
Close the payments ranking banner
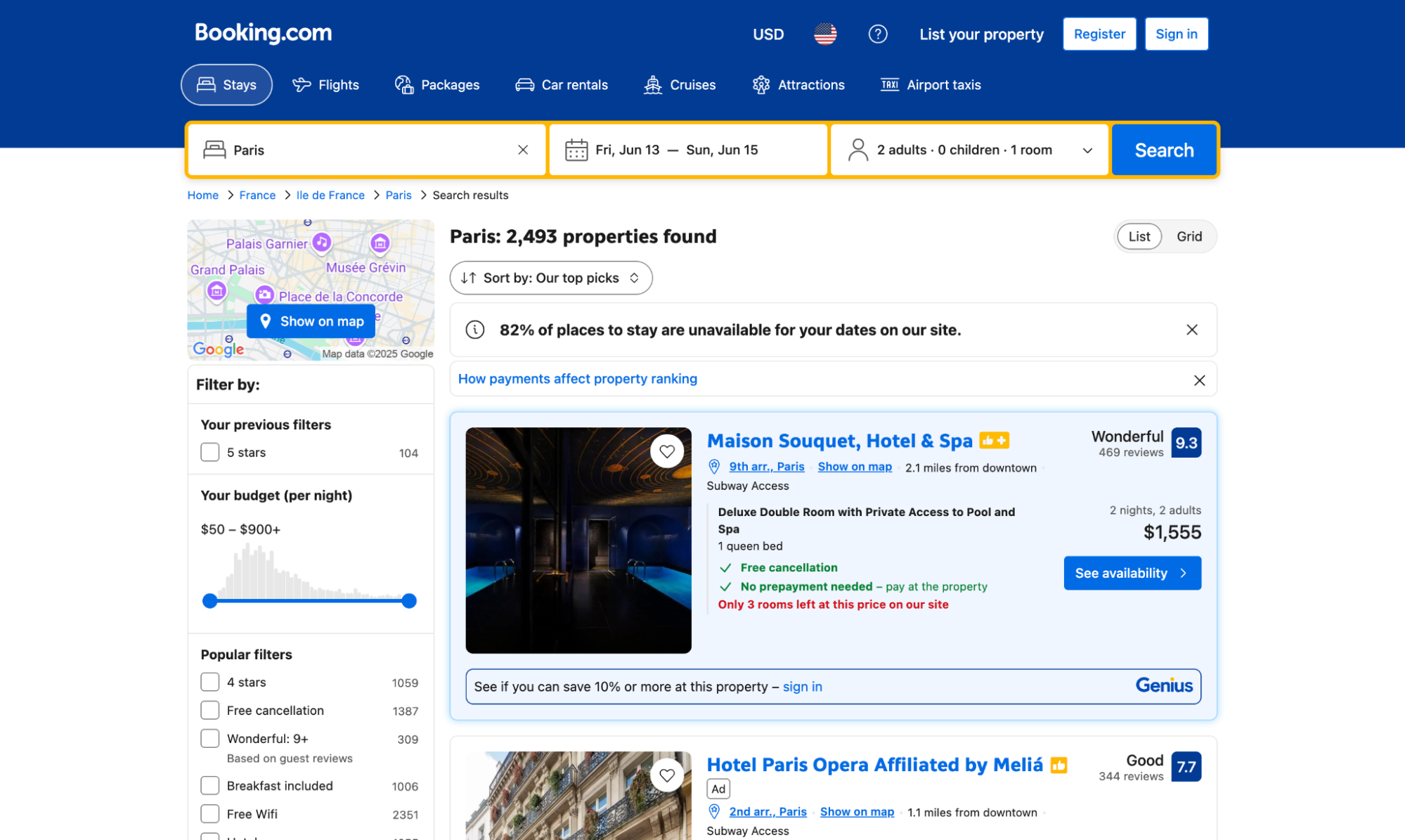pyautogui.click(x=1200, y=380)
